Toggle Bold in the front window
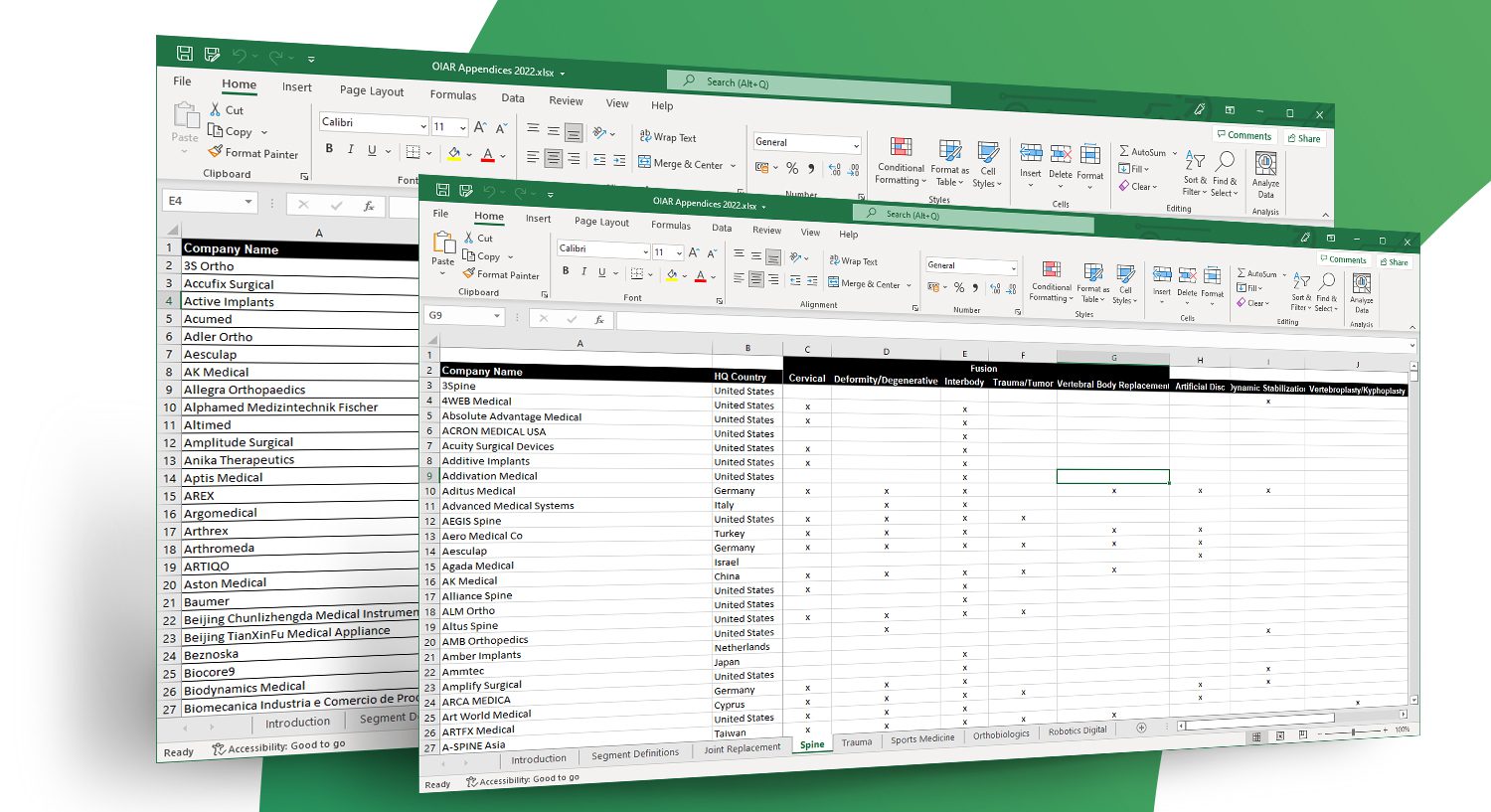This screenshot has height=812, width=1491. click(566, 270)
